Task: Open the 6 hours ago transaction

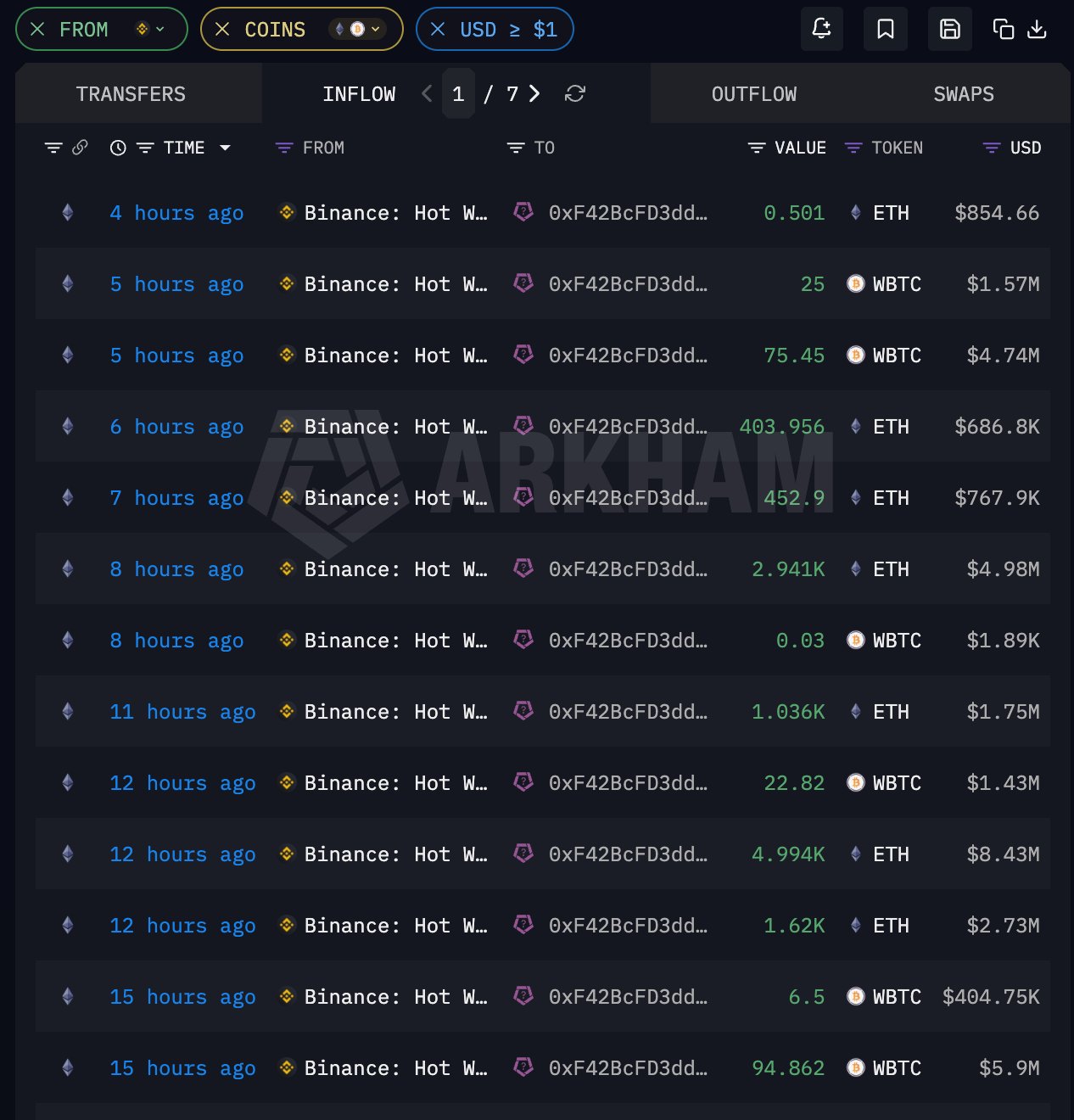Action: coord(176,427)
